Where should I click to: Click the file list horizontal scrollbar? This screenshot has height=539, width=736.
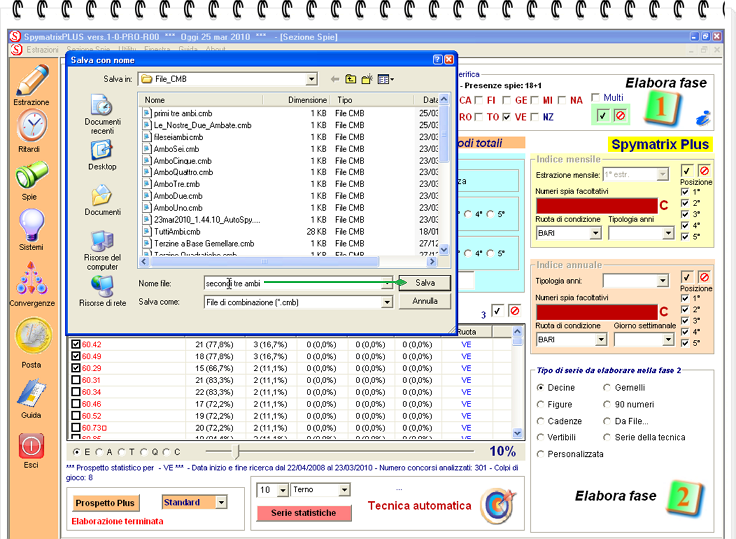(265, 262)
